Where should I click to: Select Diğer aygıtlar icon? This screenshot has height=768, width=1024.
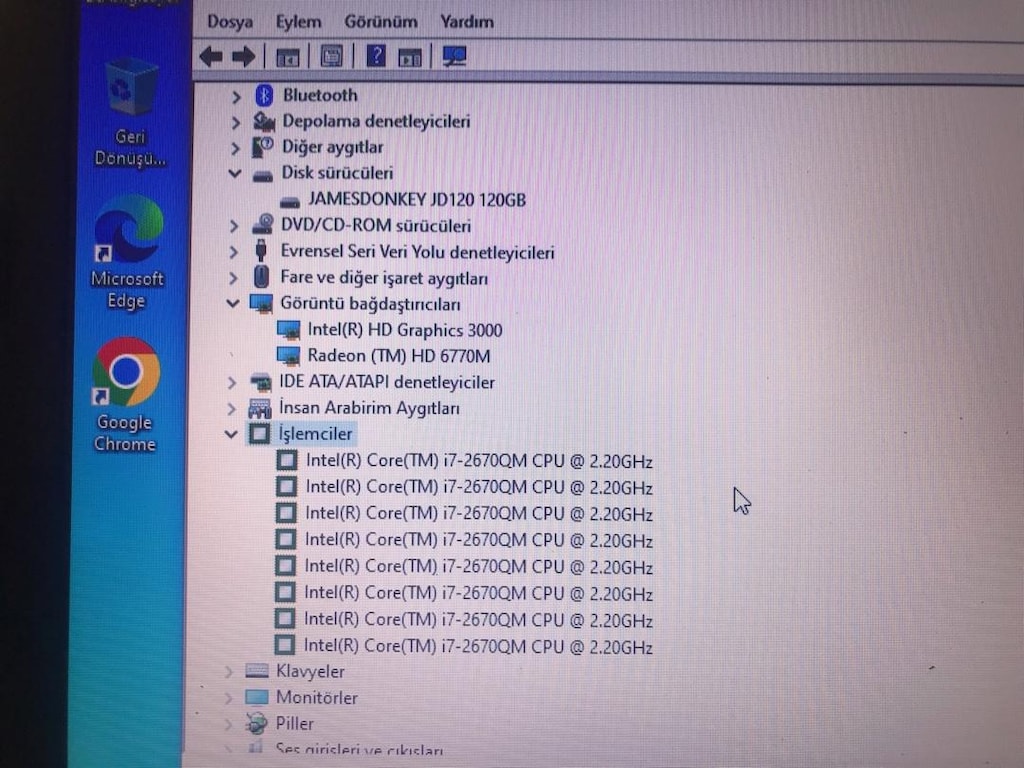(263, 148)
